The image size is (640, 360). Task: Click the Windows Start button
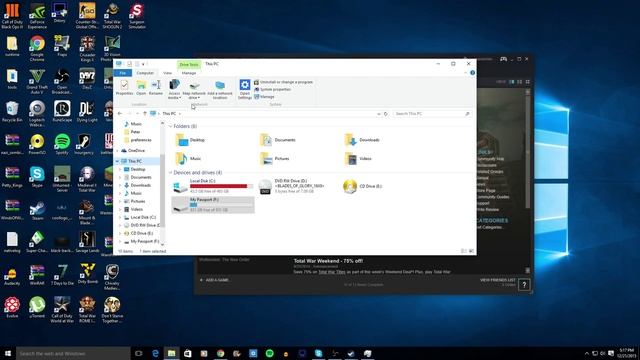coord(8,353)
